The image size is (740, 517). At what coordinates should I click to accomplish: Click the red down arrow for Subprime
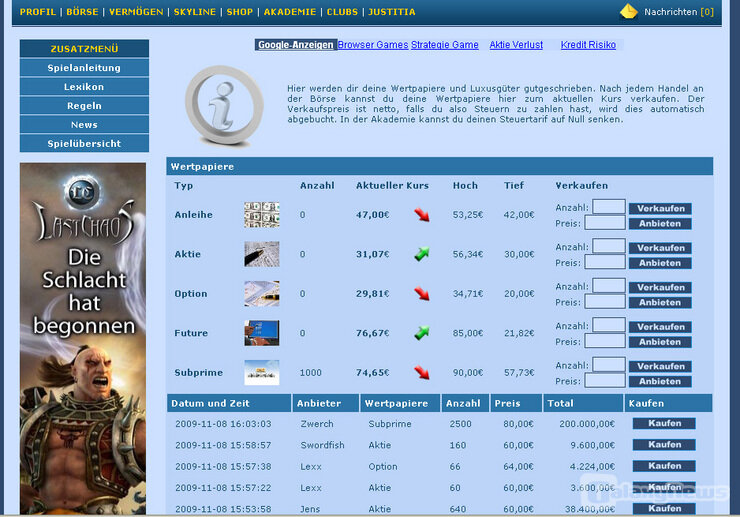(421, 373)
